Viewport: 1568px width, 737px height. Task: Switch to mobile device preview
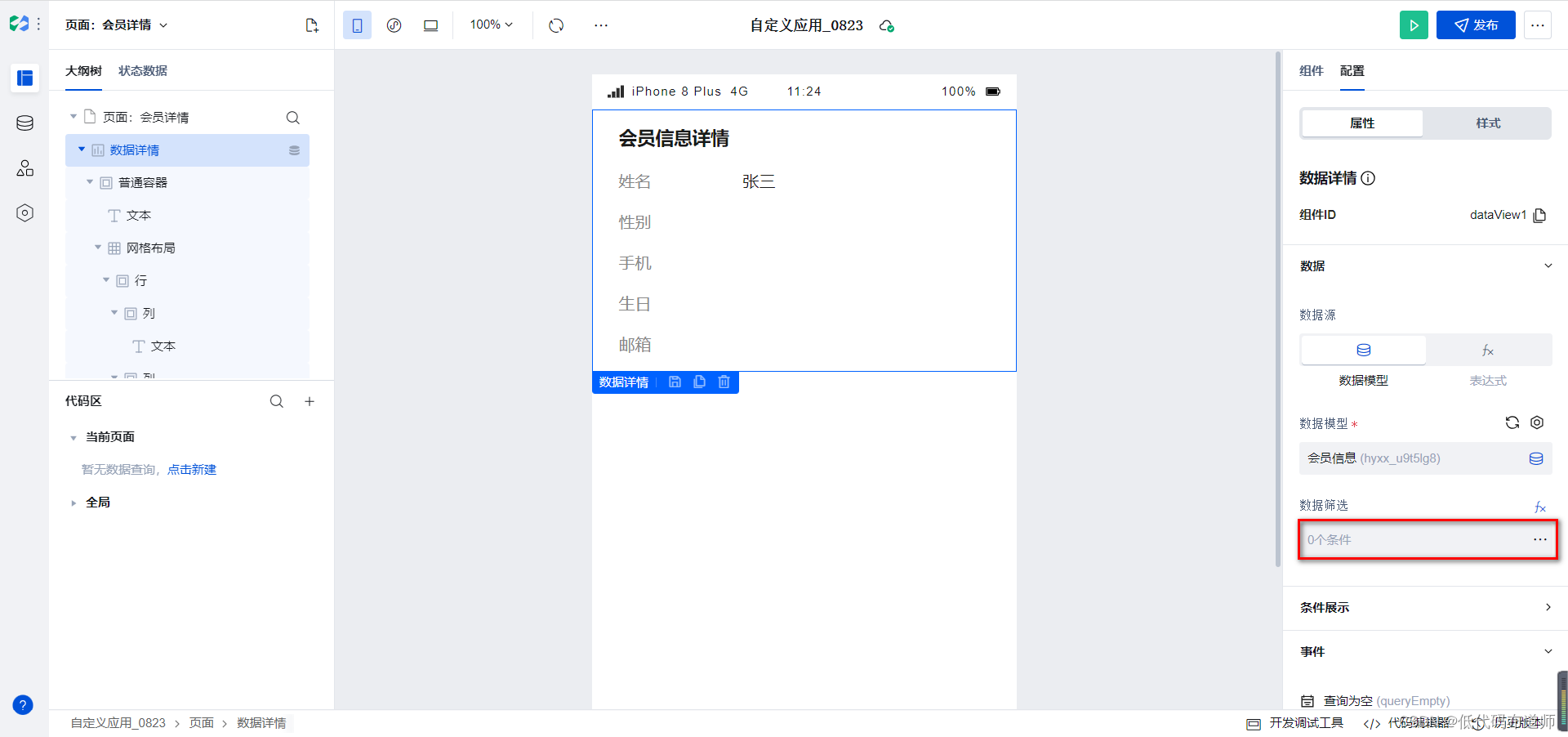pyautogui.click(x=357, y=25)
